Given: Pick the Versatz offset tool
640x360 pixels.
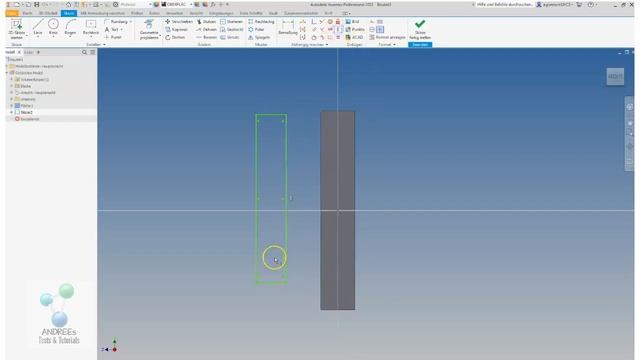Looking at the screenshot, I should (x=230, y=37).
